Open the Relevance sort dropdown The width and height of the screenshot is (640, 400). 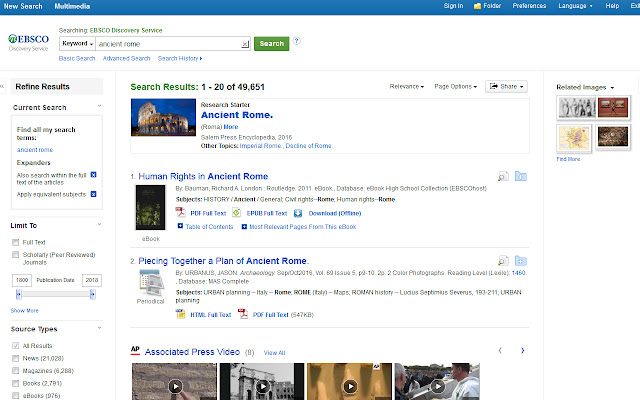pos(407,87)
